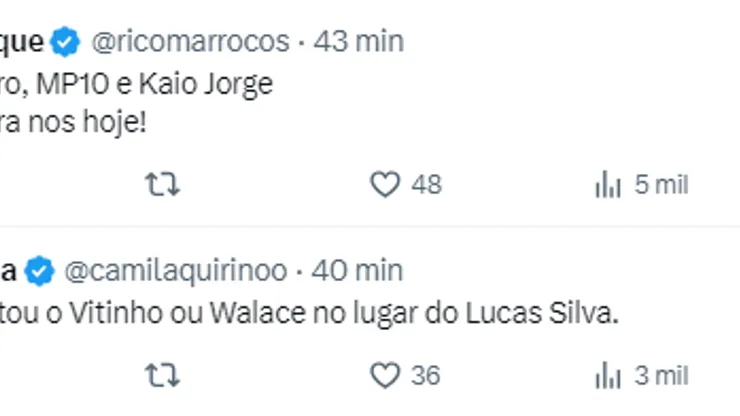The width and height of the screenshot is (740, 416).
Task: Open the @camilaquirinoo profile handle
Action: (x=176, y=271)
